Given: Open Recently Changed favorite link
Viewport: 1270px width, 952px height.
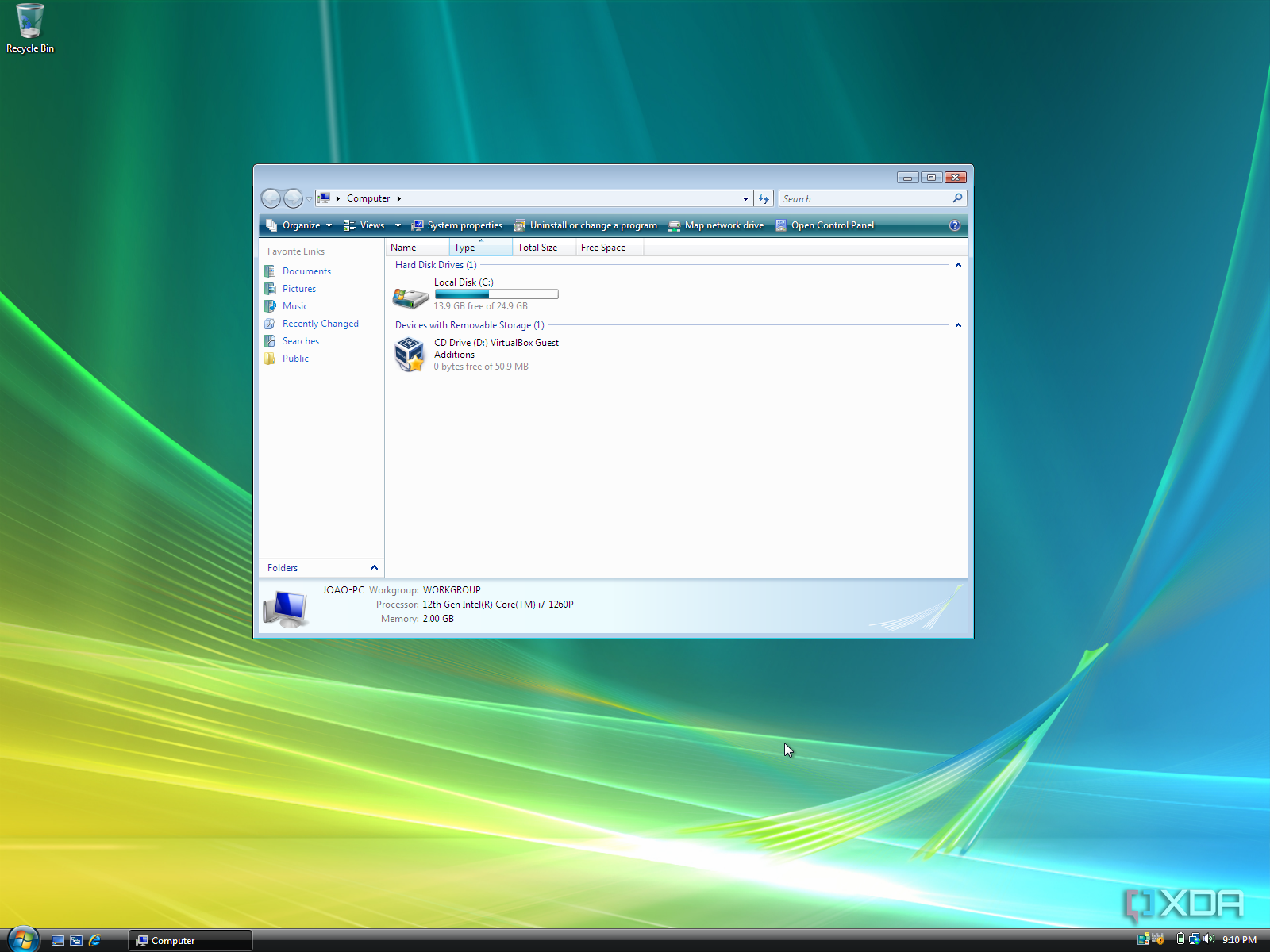Looking at the screenshot, I should point(321,324).
